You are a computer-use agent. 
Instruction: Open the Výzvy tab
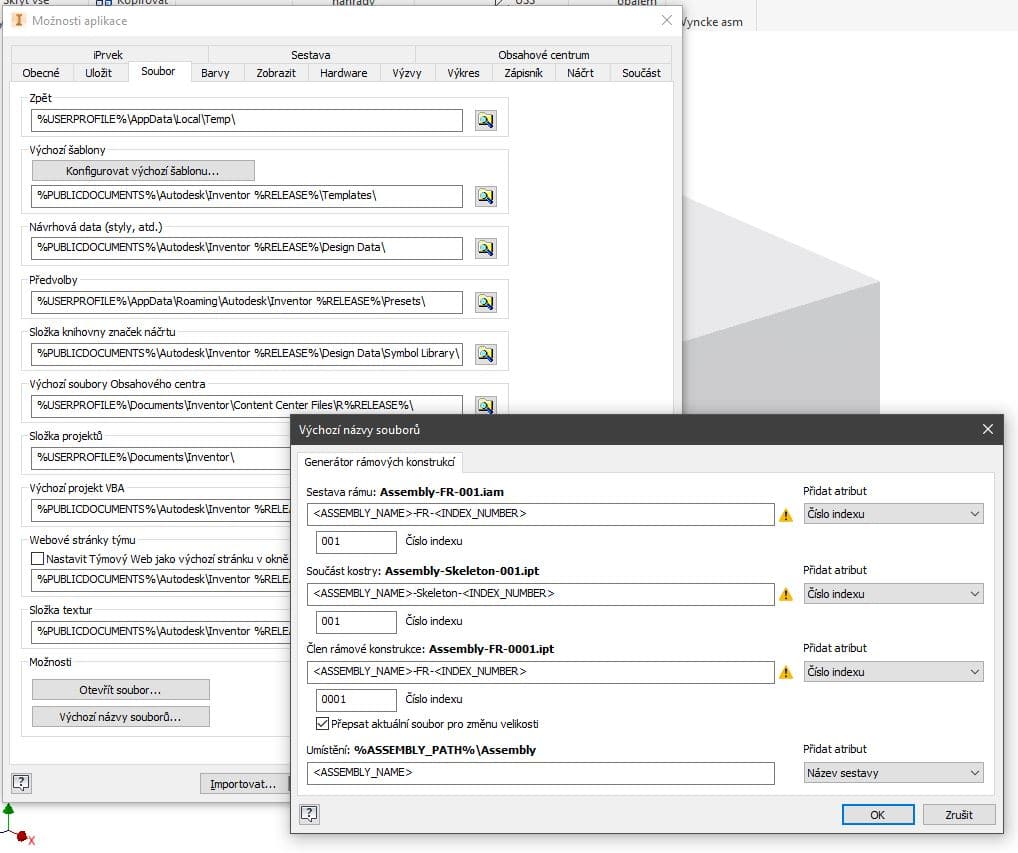click(x=407, y=73)
